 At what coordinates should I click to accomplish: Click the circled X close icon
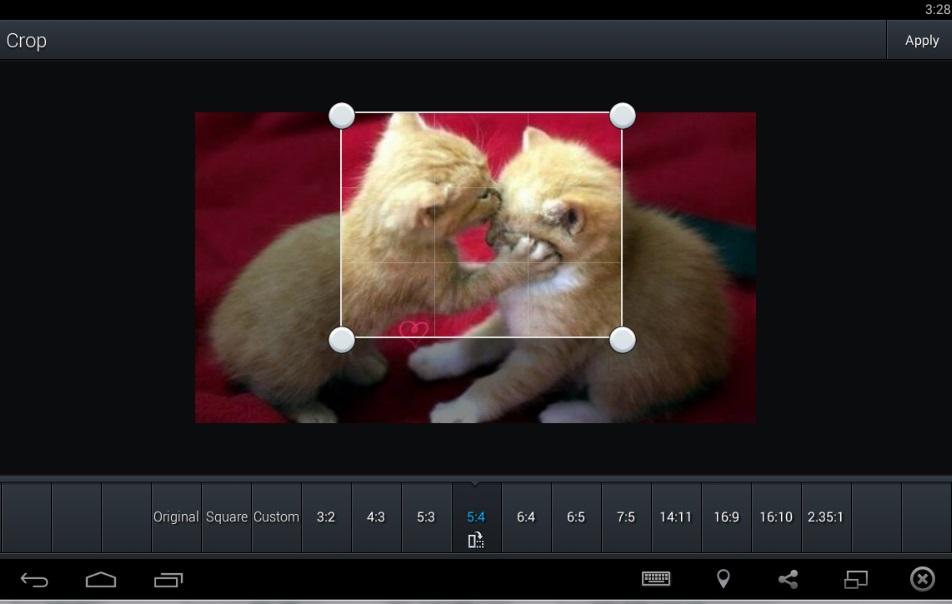tap(922, 579)
